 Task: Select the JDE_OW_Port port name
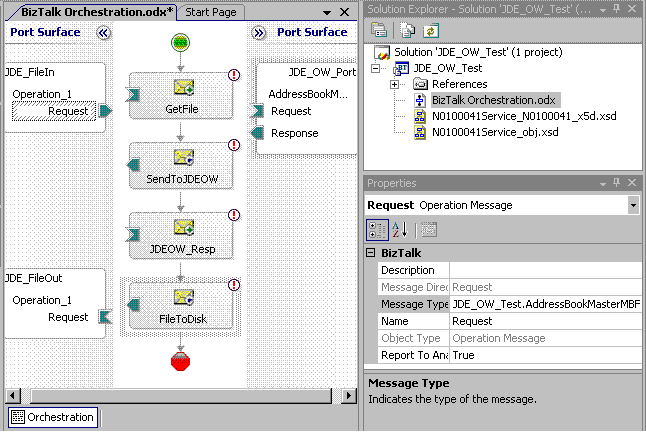pyautogui.click(x=322, y=72)
